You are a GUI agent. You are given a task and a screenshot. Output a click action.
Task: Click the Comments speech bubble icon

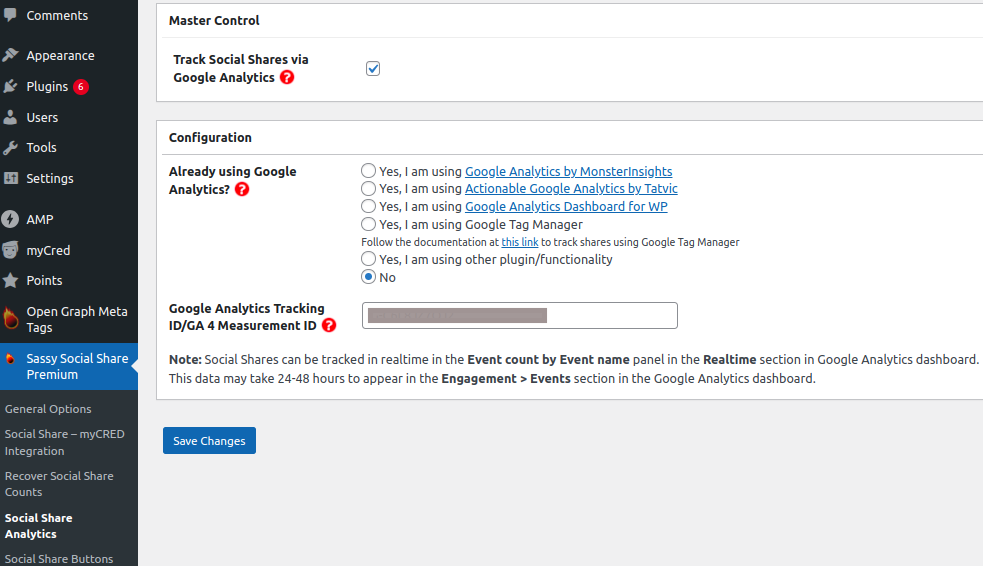[10, 15]
